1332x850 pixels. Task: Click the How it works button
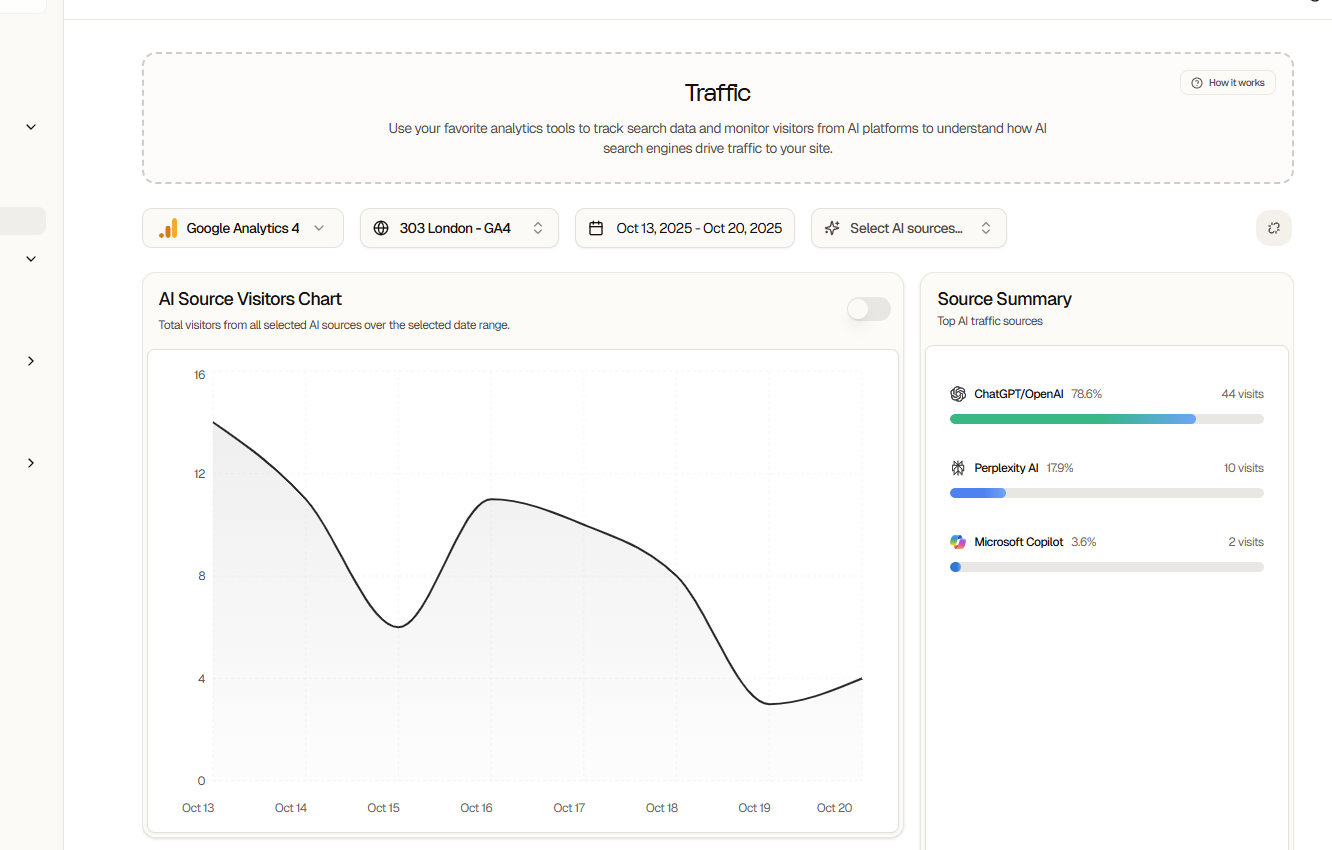(1227, 82)
